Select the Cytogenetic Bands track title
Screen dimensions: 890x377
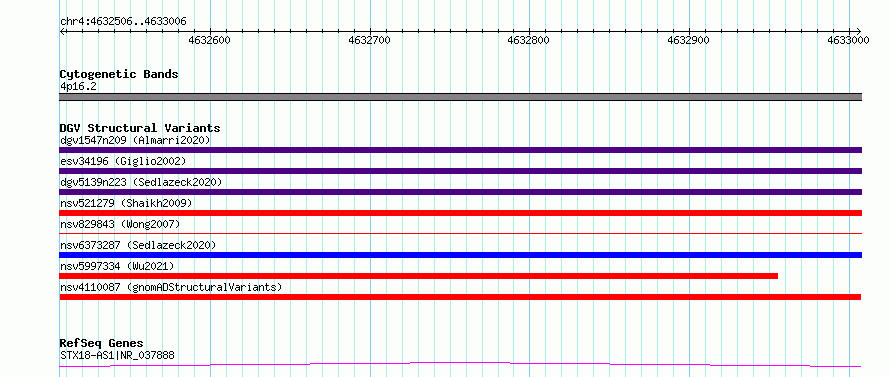(x=119, y=74)
